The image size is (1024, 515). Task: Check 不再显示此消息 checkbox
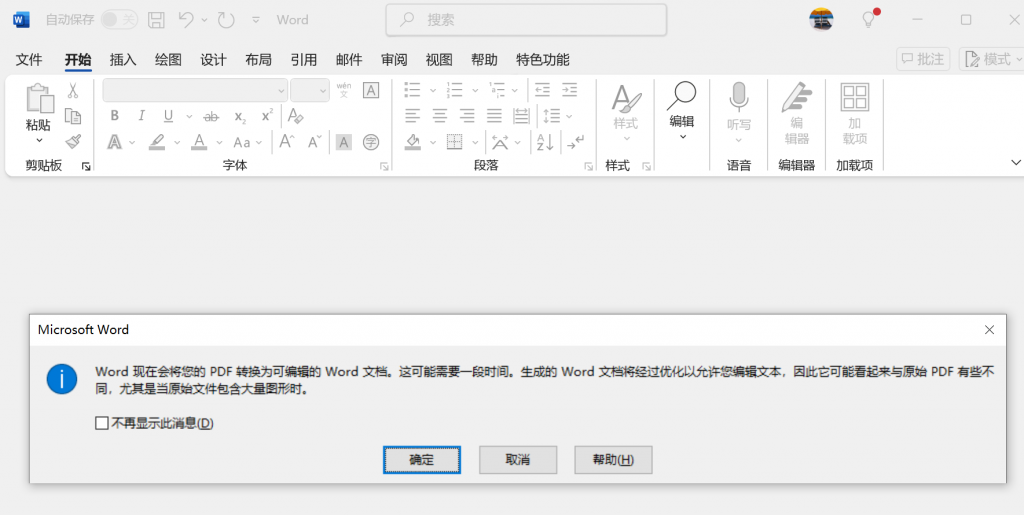tap(101, 423)
